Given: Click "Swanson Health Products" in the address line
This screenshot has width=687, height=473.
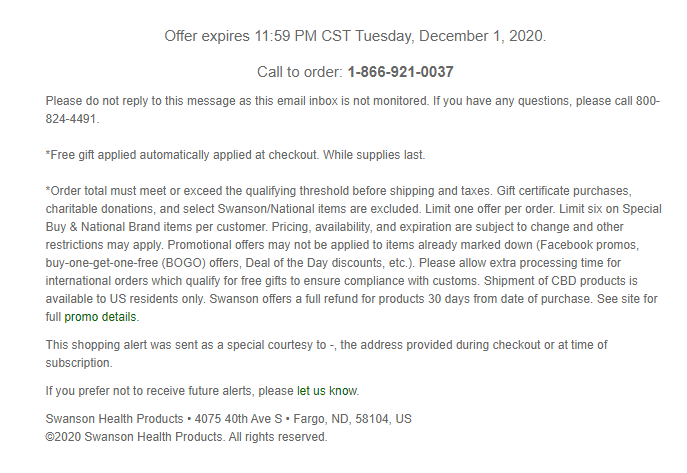Looking at the screenshot, I should [x=114, y=419].
